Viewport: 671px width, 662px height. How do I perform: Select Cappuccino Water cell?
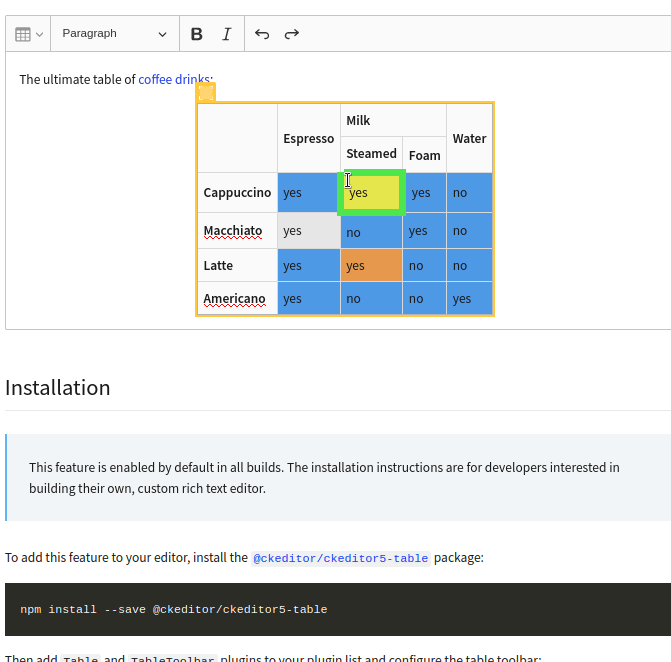click(x=470, y=193)
